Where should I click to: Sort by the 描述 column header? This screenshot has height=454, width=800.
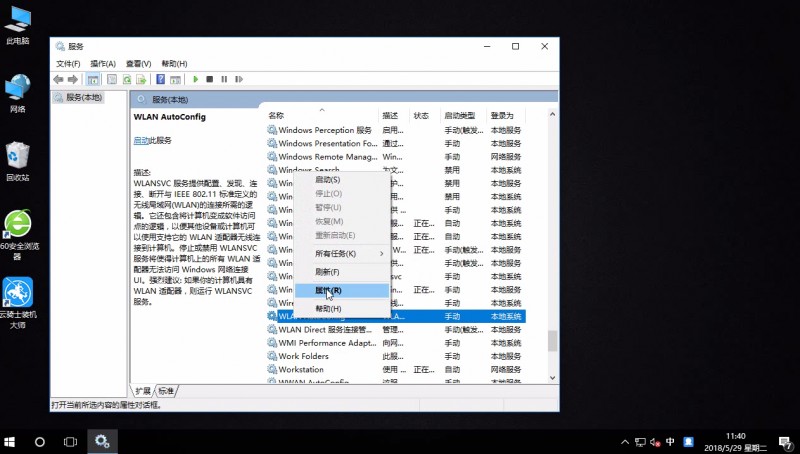394,116
